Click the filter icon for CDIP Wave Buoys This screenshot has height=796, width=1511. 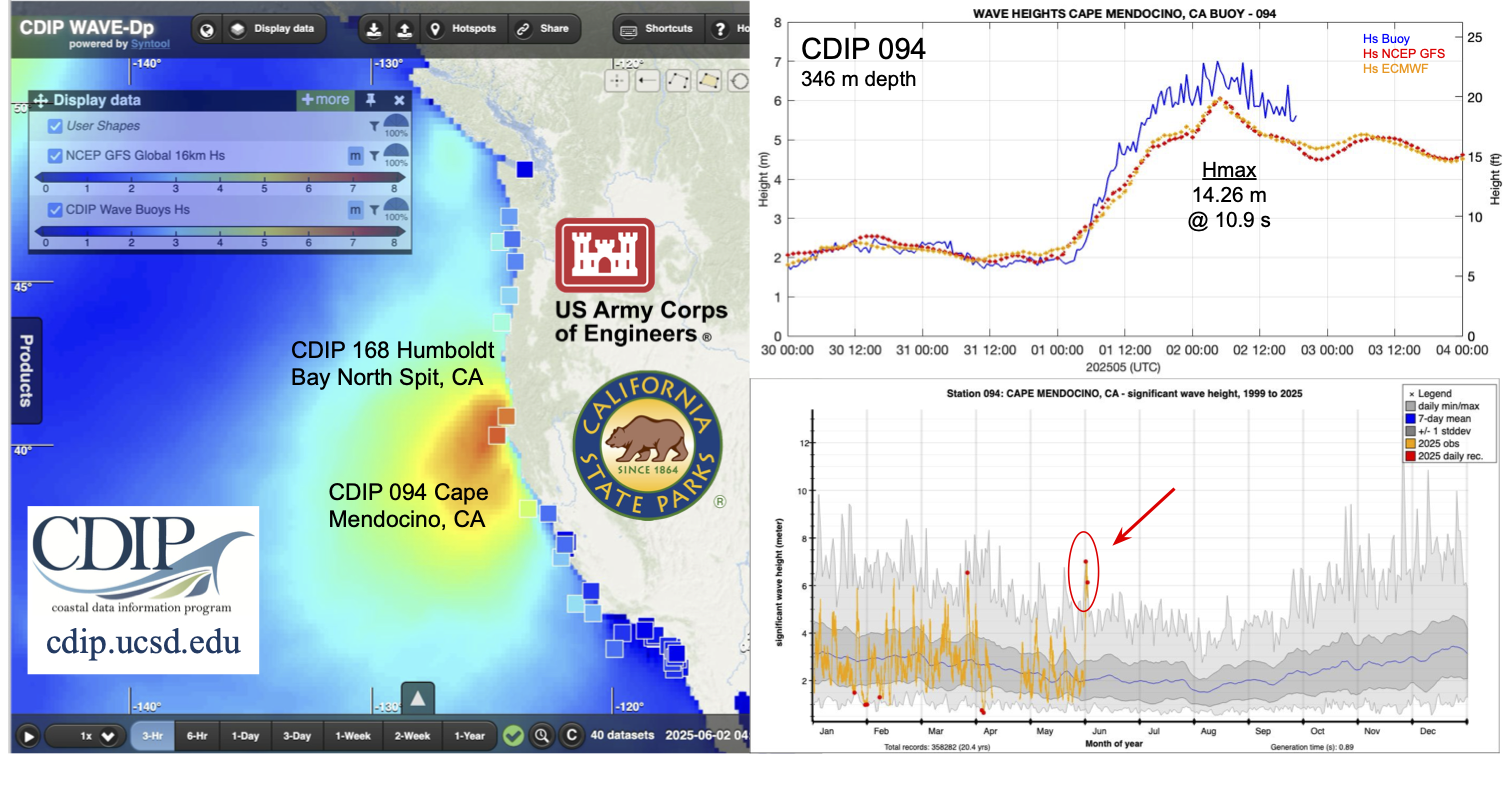(x=374, y=210)
